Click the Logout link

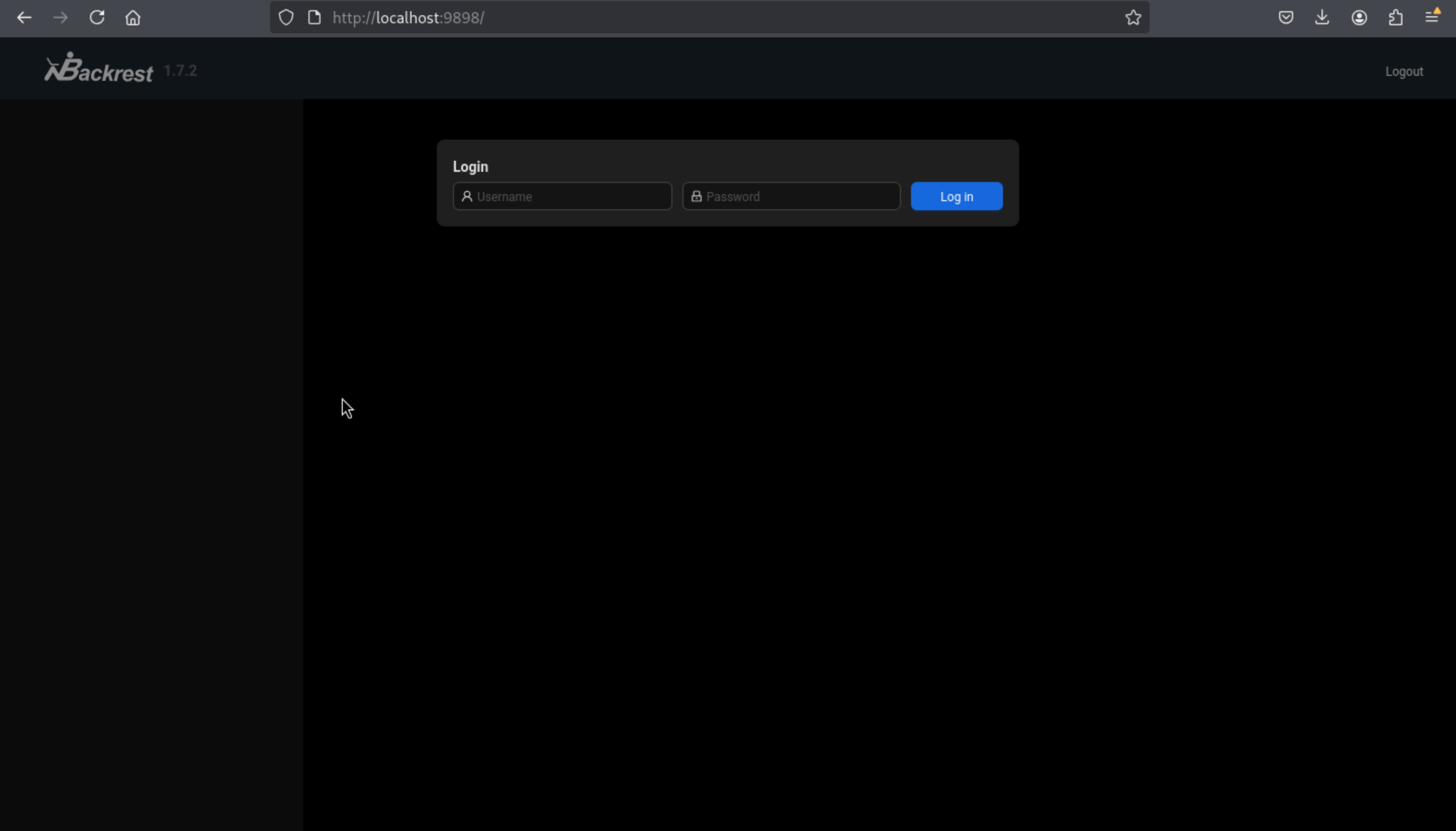coord(1403,71)
